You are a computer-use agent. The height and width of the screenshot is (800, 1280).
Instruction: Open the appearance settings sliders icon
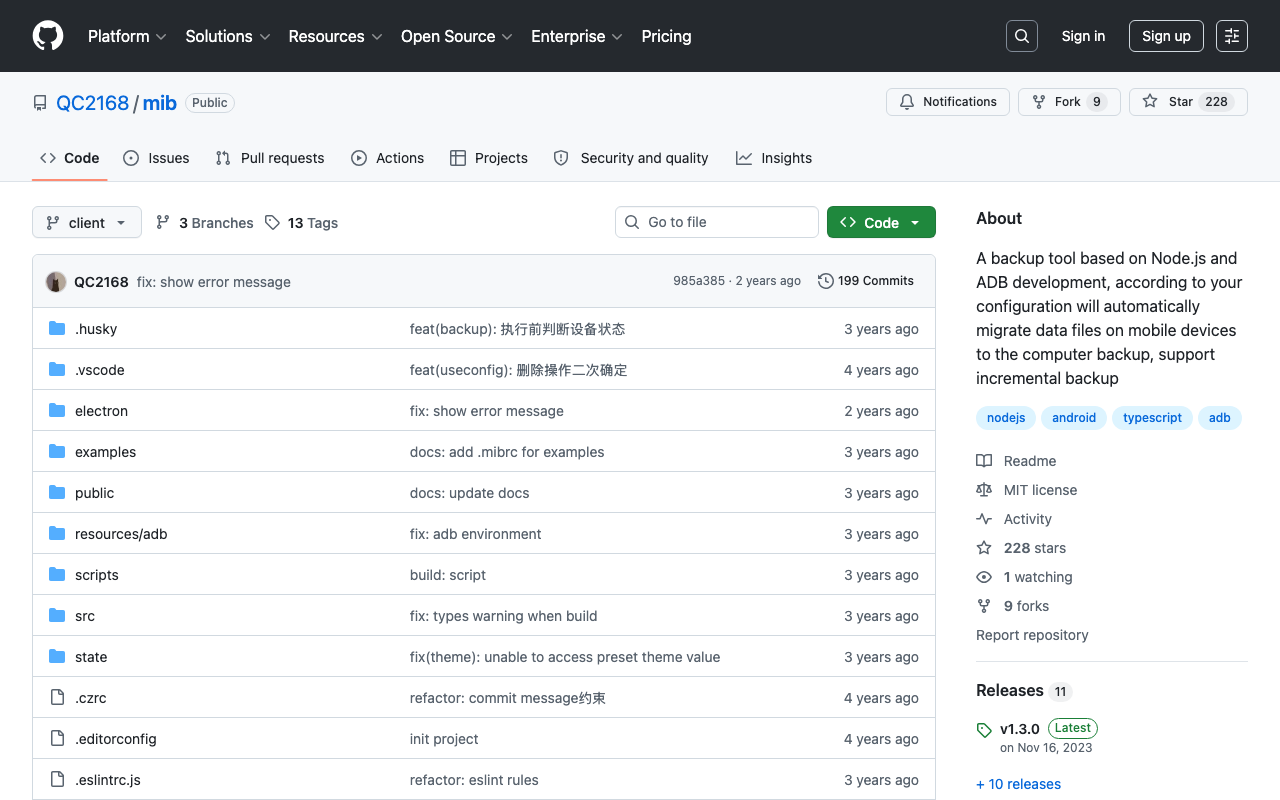point(1232,36)
